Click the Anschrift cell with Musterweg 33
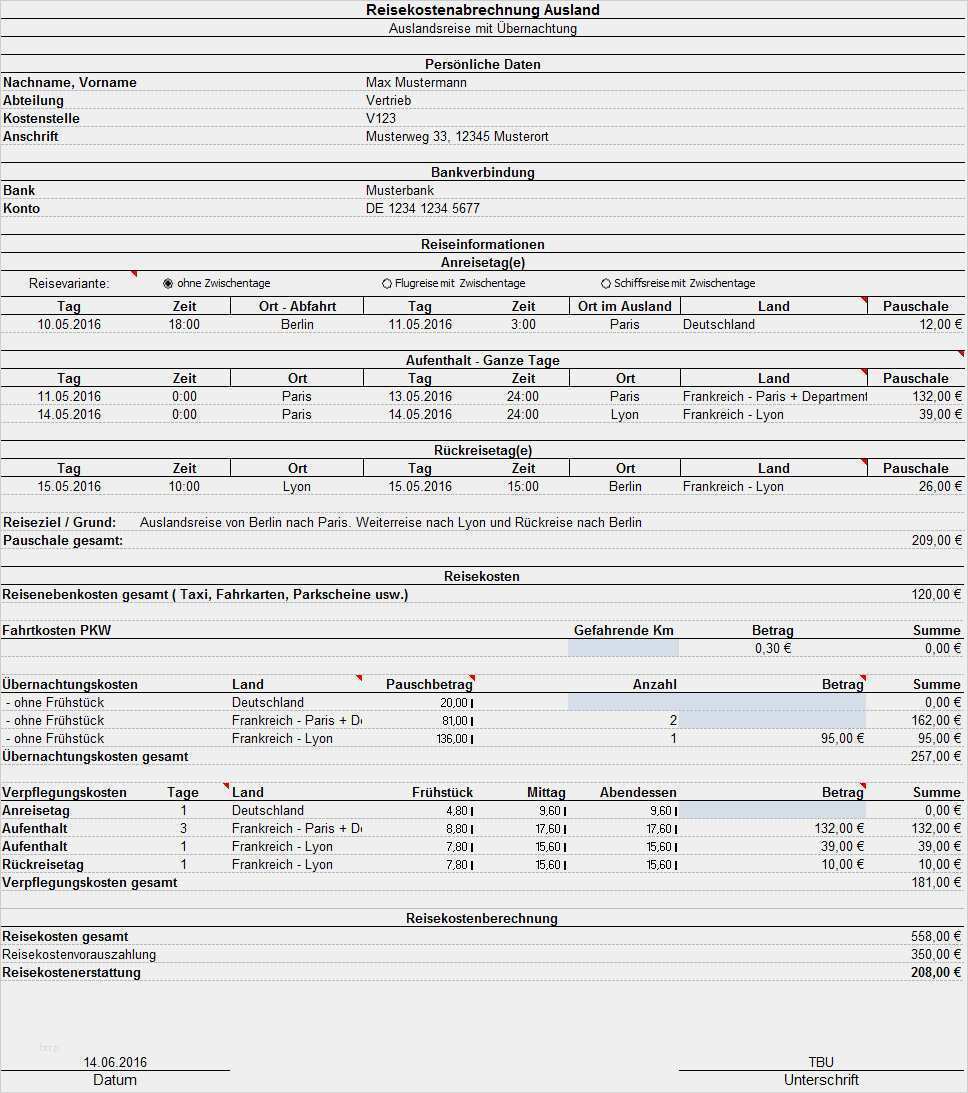The height and width of the screenshot is (1093, 968). [x=457, y=136]
